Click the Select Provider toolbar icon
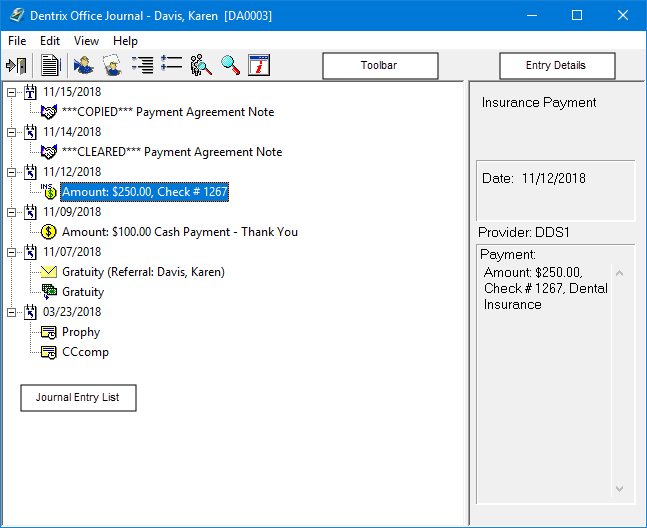Image resolution: width=647 pixels, height=528 pixels. click(112, 66)
